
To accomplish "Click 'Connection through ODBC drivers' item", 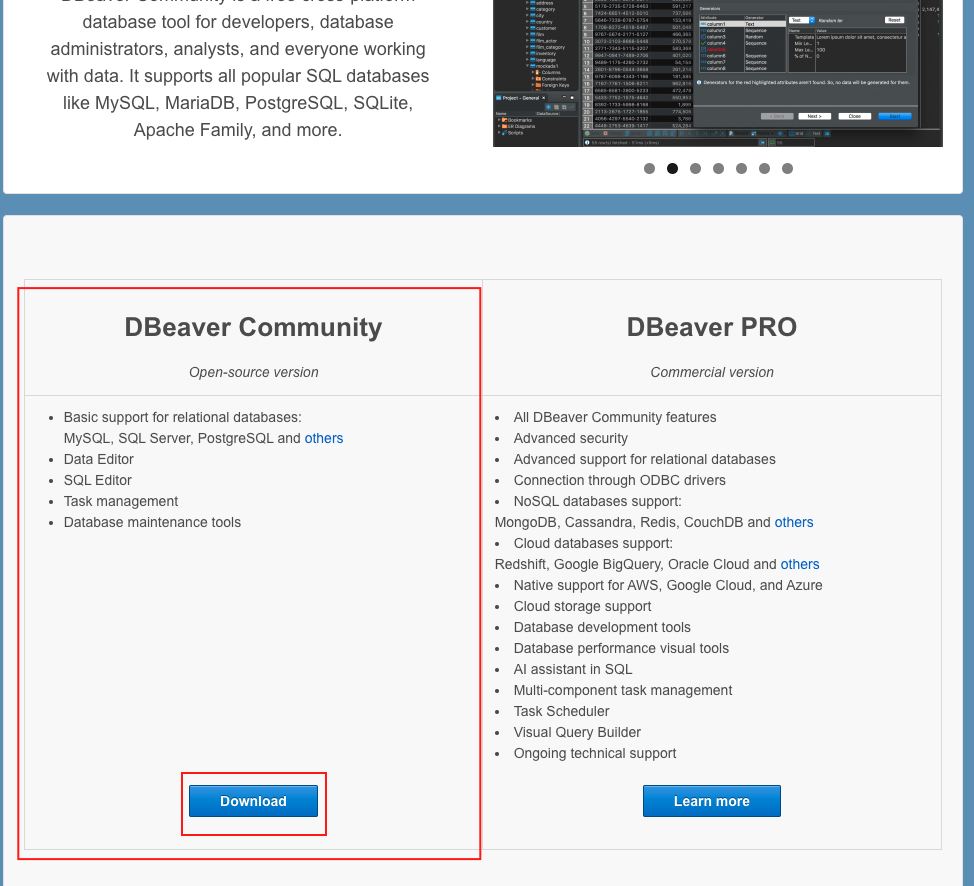I will coord(620,480).
